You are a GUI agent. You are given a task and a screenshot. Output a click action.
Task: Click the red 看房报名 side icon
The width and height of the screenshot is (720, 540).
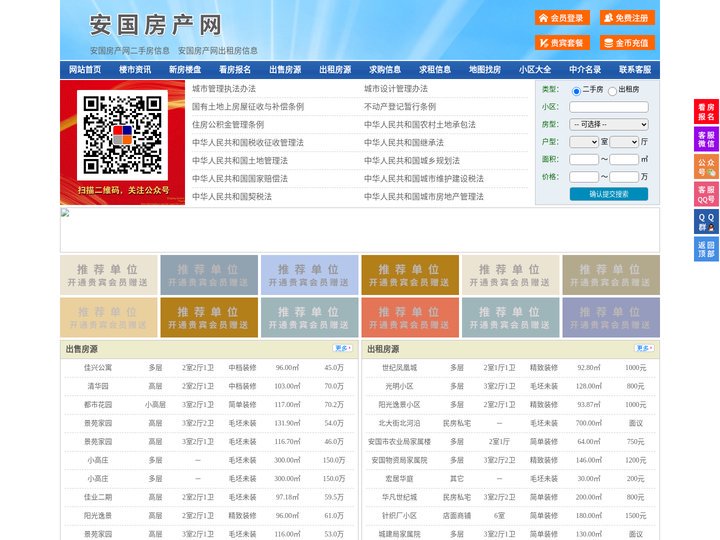[x=706, y=112]
